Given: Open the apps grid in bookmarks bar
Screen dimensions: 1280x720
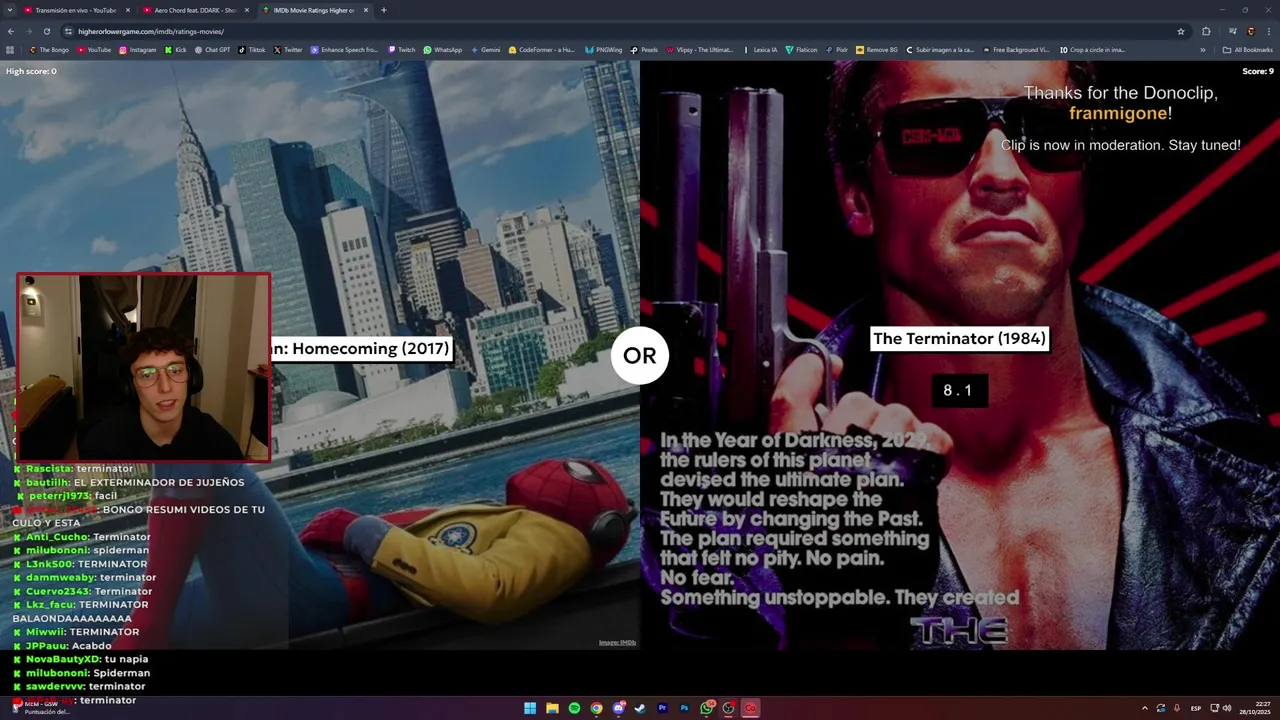Looking at the screenshot, I should pos(11,49).
